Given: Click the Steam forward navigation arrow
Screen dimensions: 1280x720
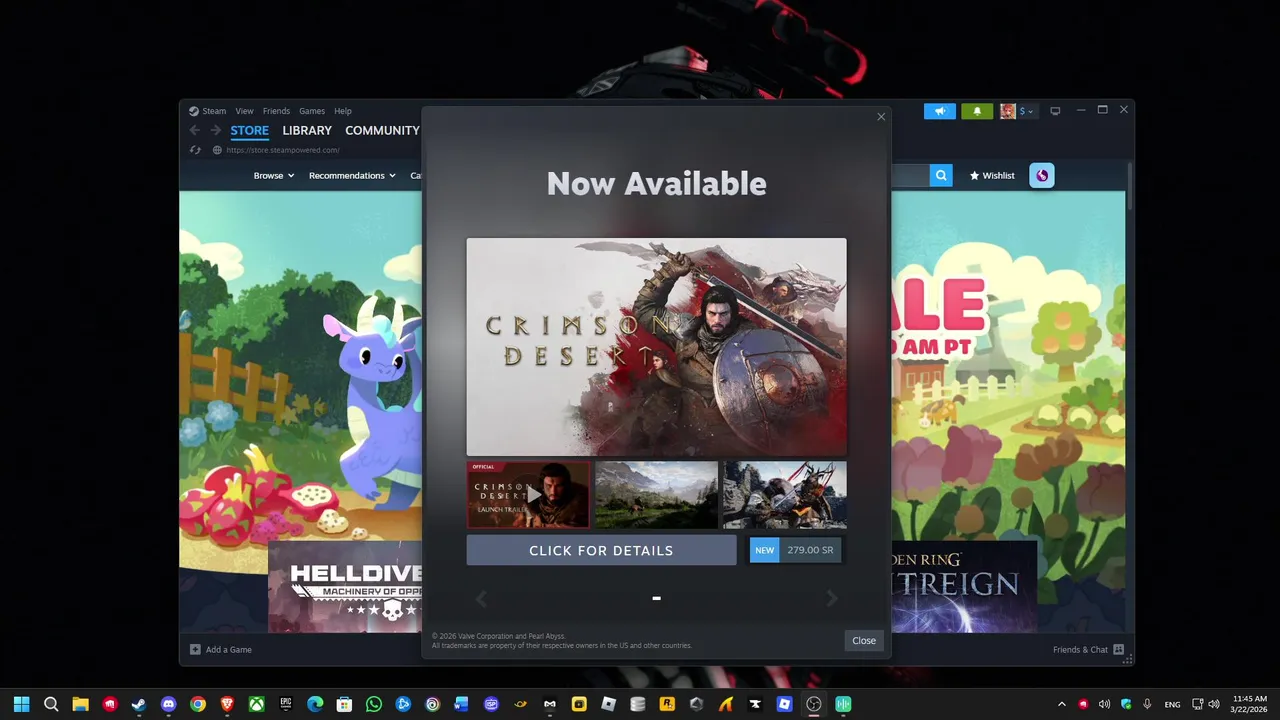Looking at the screenshot, I should pyautogui.click(x=215, y=131).
